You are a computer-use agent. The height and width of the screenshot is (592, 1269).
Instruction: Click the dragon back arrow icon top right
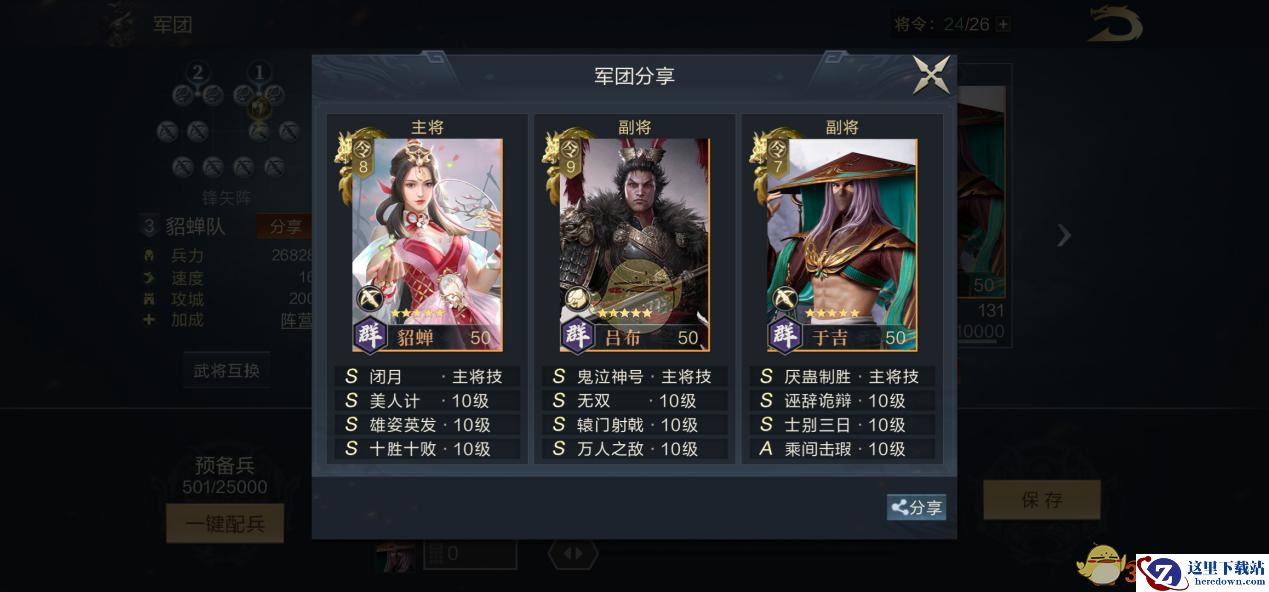pyautogui.click(x=1116, y=25)
